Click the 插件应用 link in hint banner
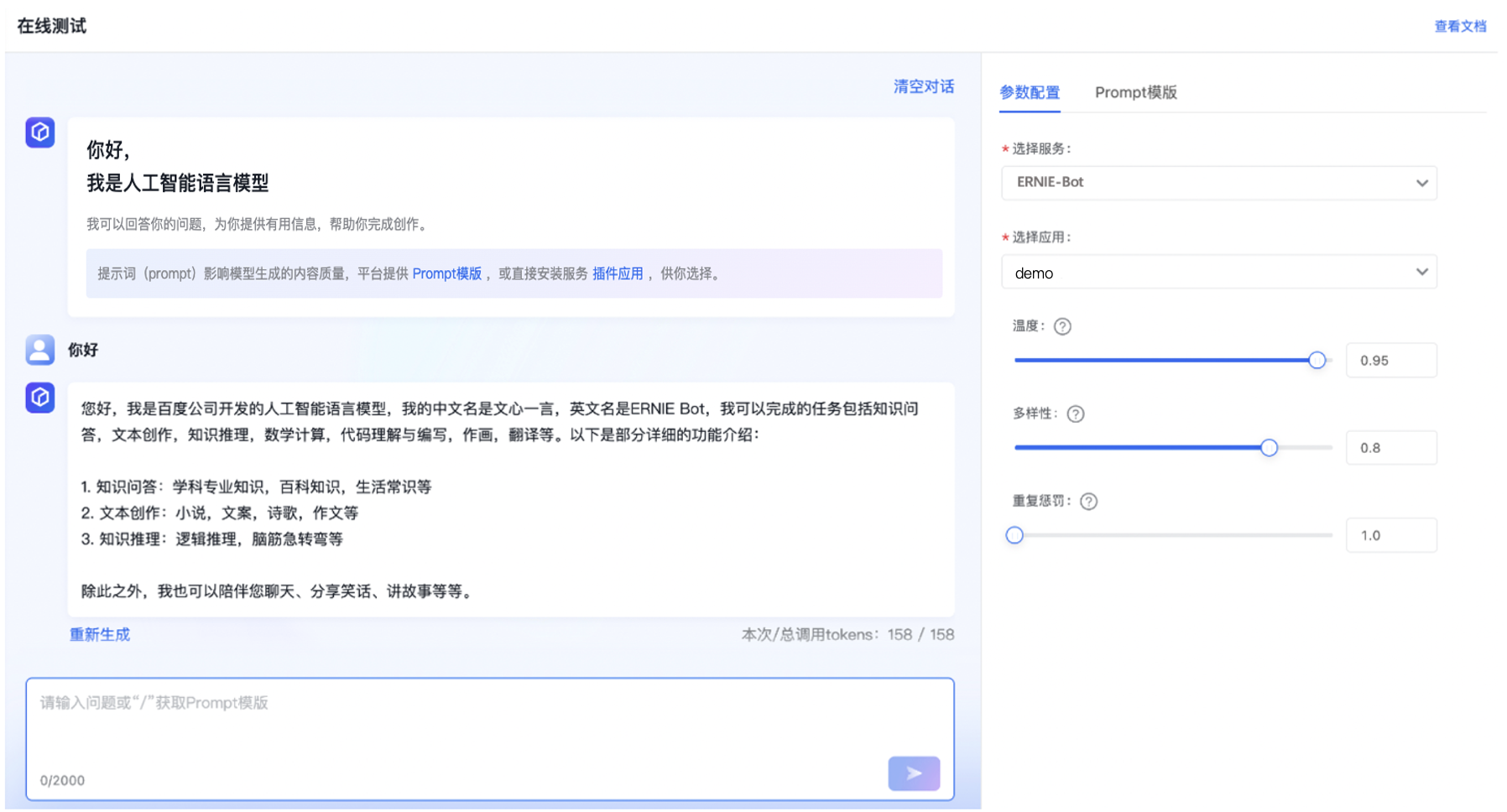Viewport: 1507px width, 812px height. pos(618,273)
